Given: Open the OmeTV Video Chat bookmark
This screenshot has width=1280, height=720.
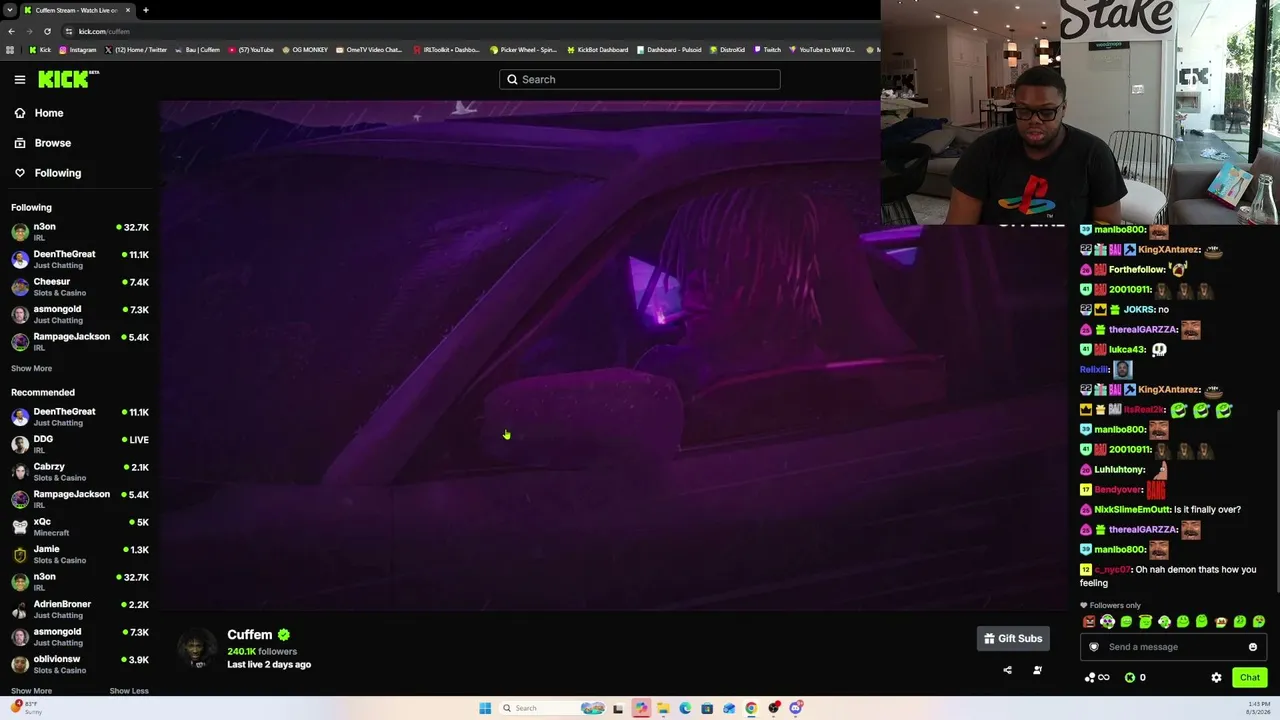Looking at the screenshot, I should coord(369,50).
